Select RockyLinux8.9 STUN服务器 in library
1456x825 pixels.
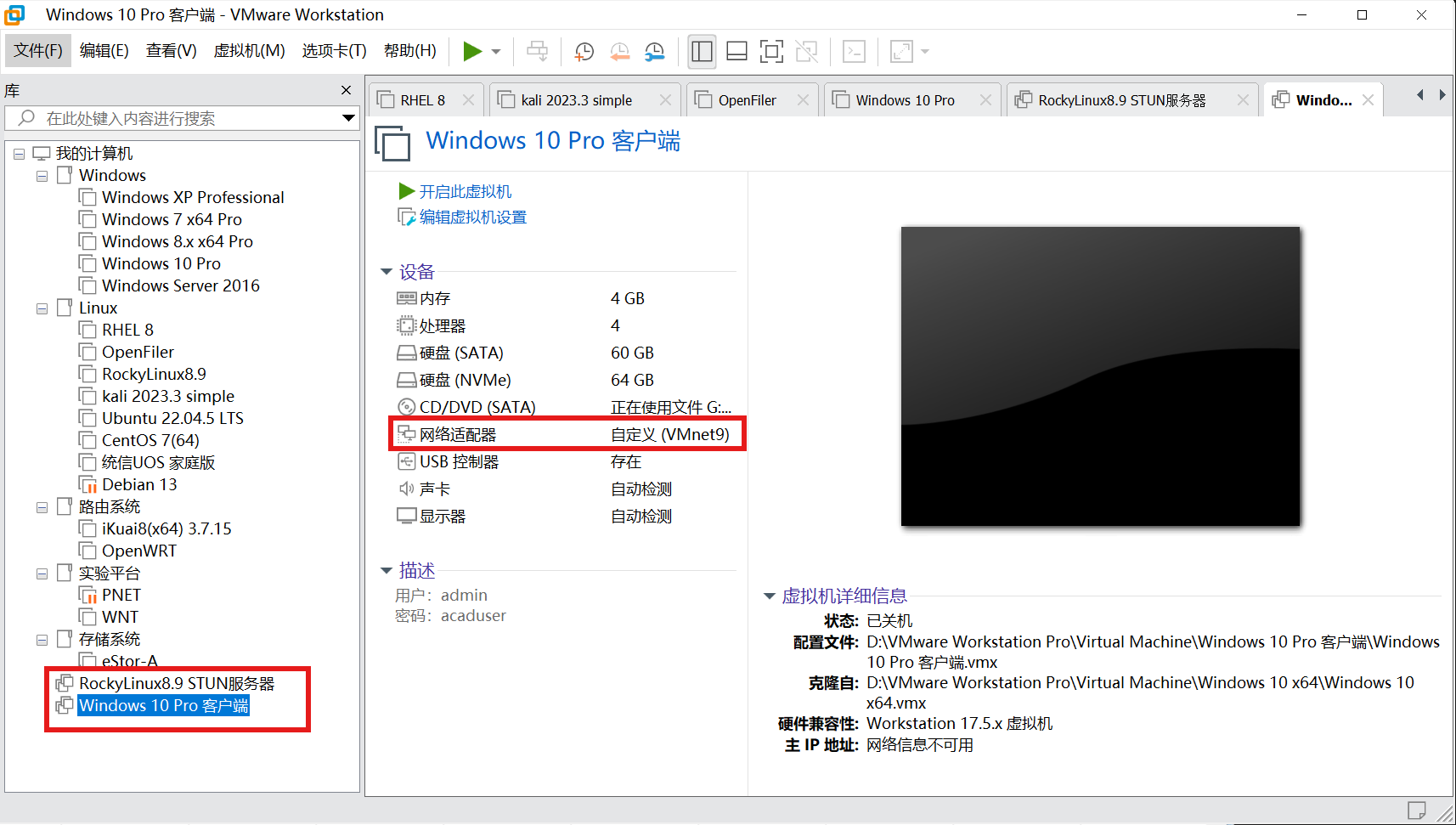coord(176,684)
